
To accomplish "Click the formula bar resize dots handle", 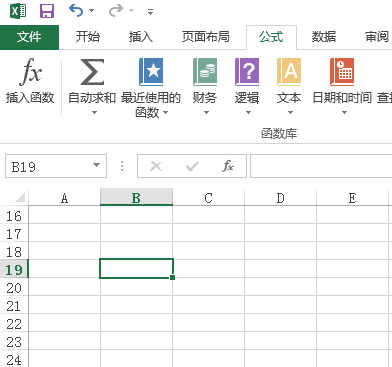I will (x=122, y=166).
